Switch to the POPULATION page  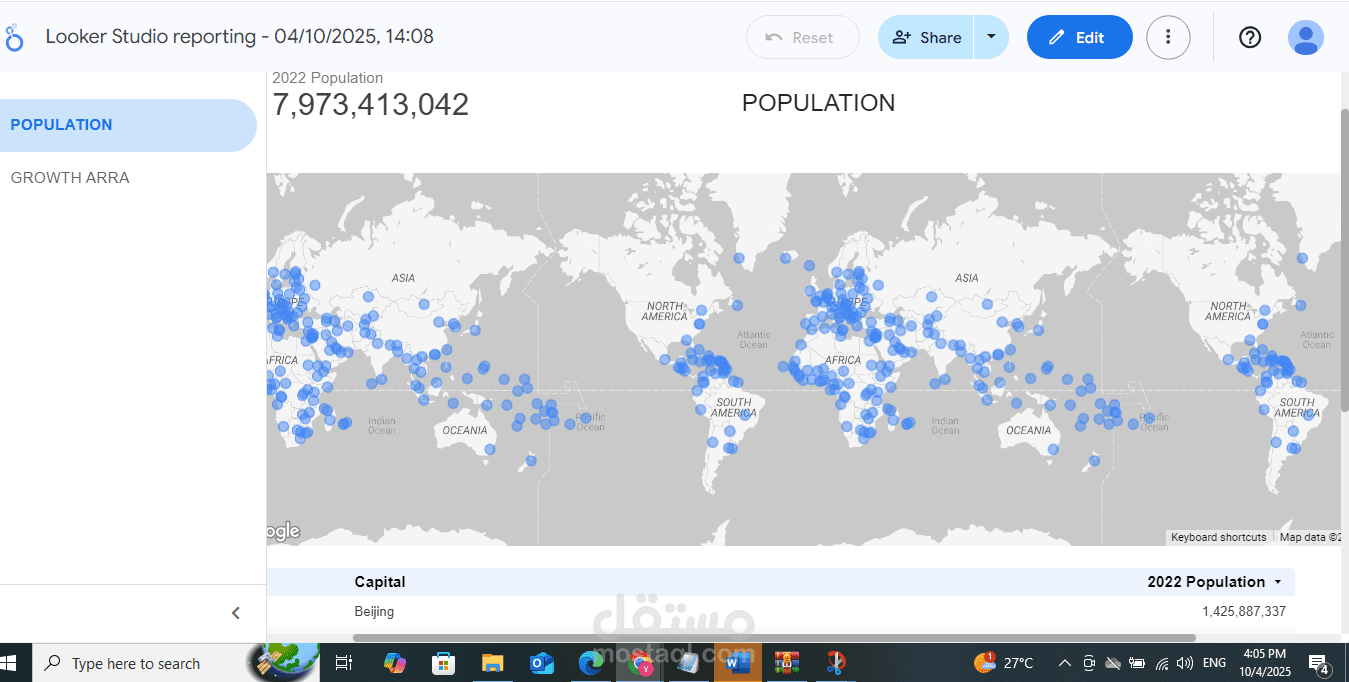click(61, 124)
